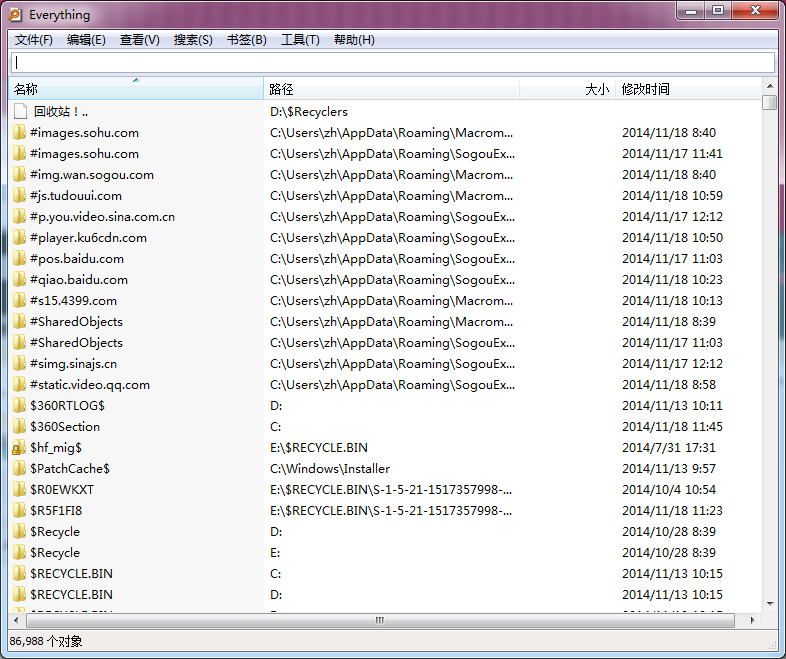Click date 2014/11/18 11:45
The width and height of the screenshot is (786, 659).
click(x=672, y=426)
